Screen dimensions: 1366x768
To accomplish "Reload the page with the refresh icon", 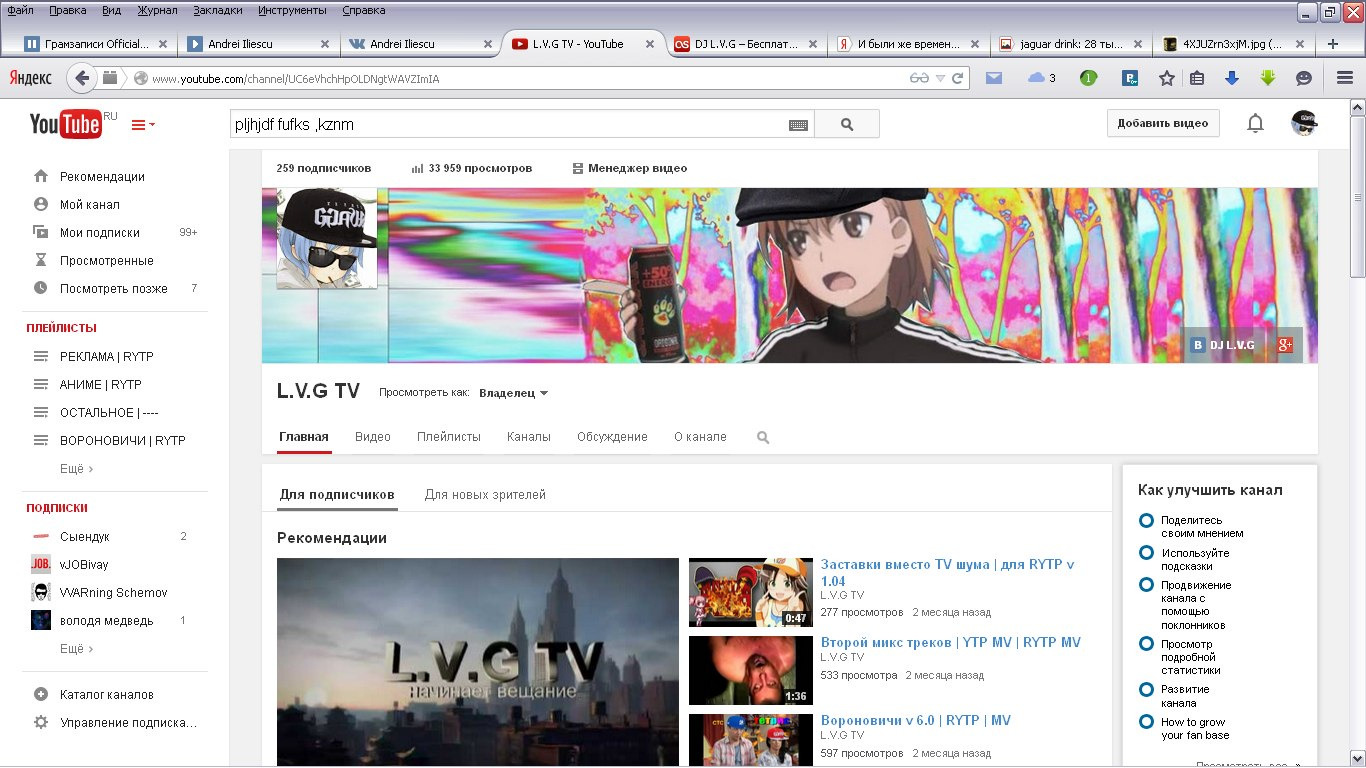I will click(958, 78).
